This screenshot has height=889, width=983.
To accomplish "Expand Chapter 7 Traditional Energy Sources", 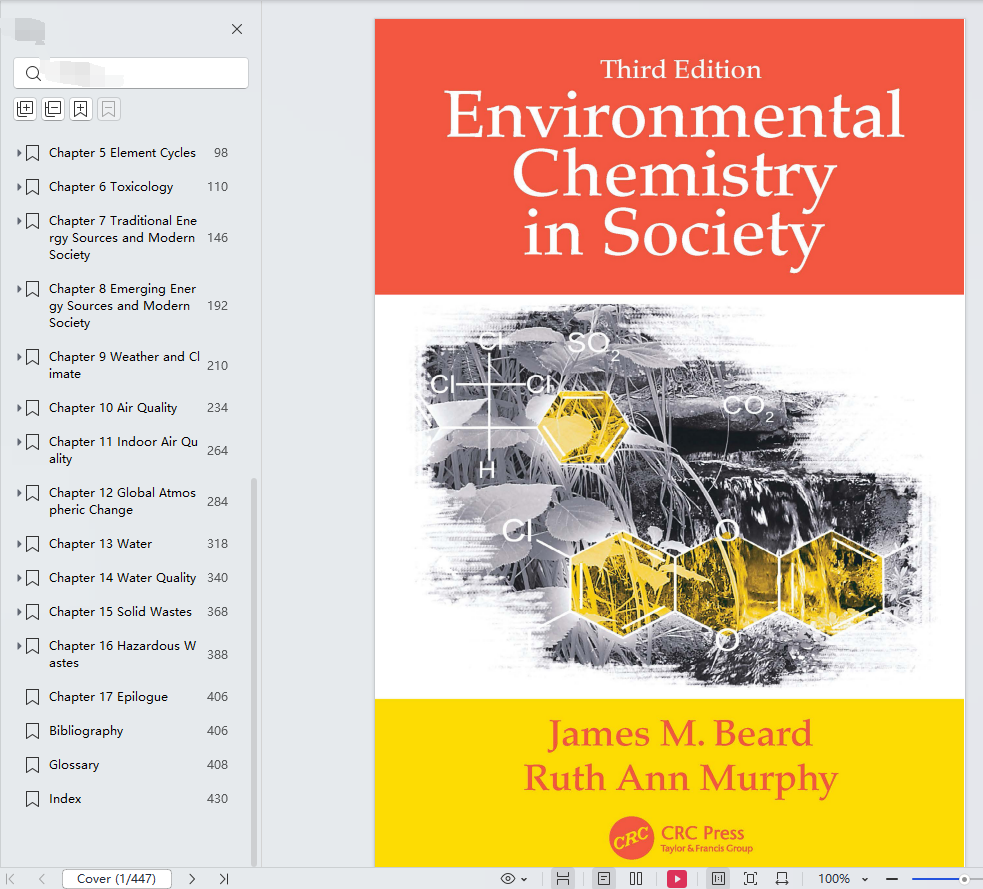I will coord(19,221).
